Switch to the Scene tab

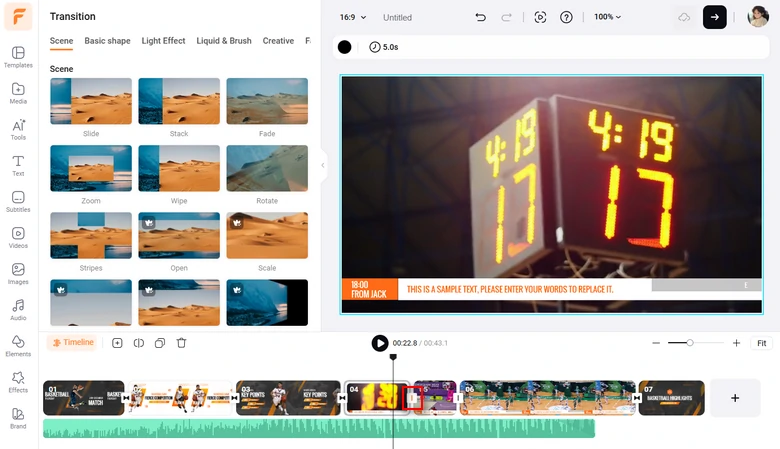(61, 41)
